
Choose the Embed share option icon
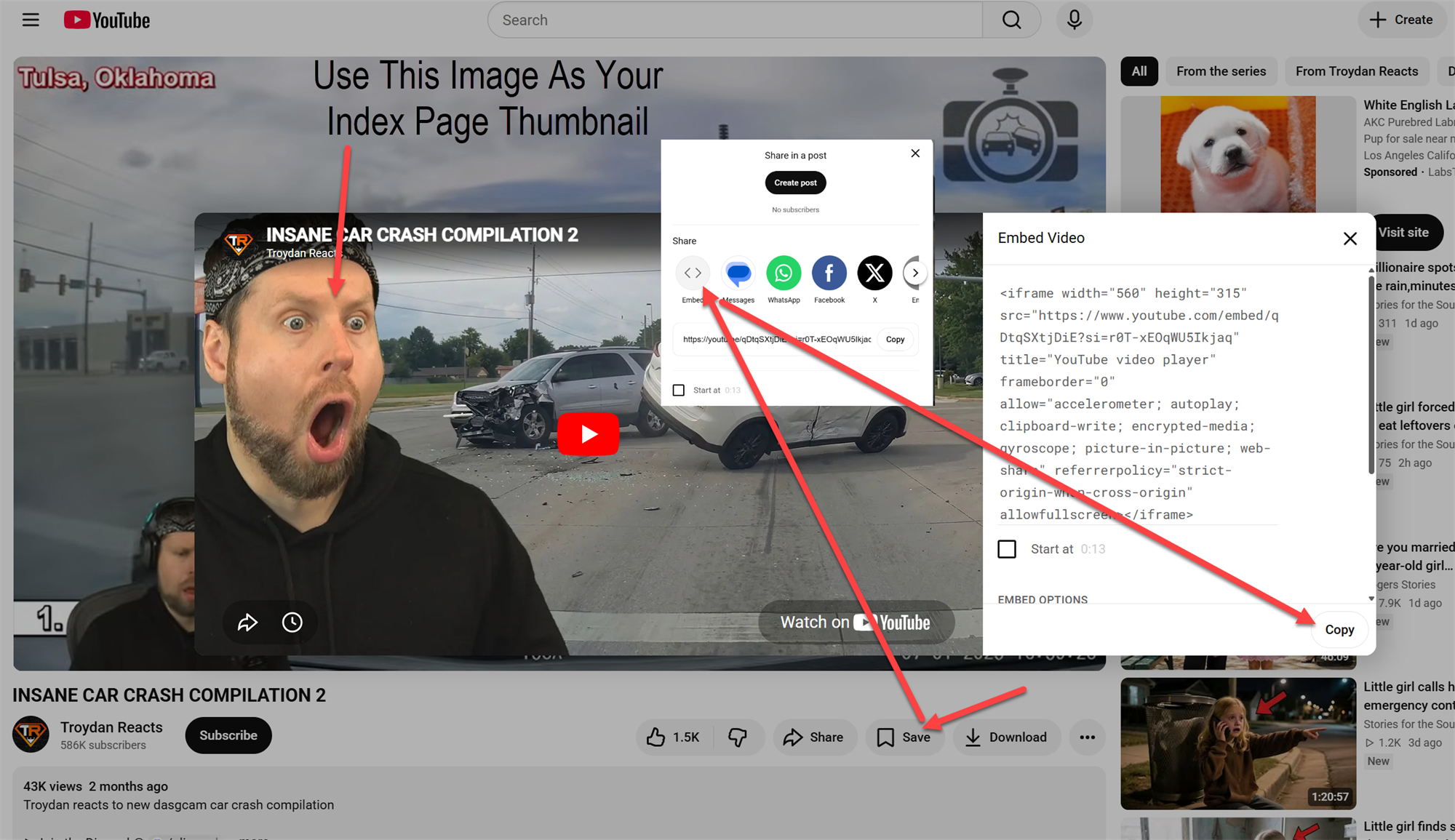[x=693, y=273]
